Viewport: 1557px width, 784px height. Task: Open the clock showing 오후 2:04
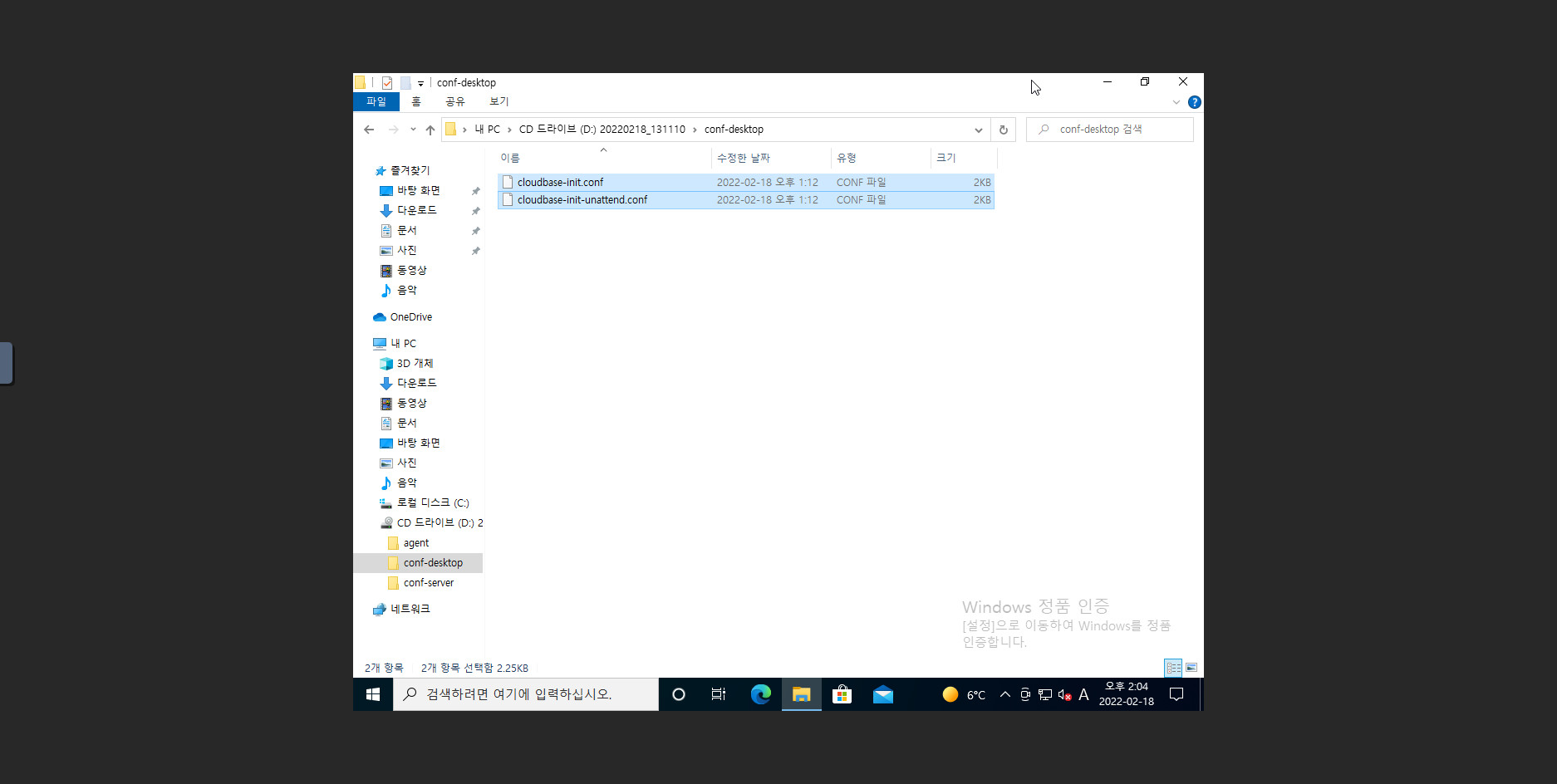tap(1127, 694)
